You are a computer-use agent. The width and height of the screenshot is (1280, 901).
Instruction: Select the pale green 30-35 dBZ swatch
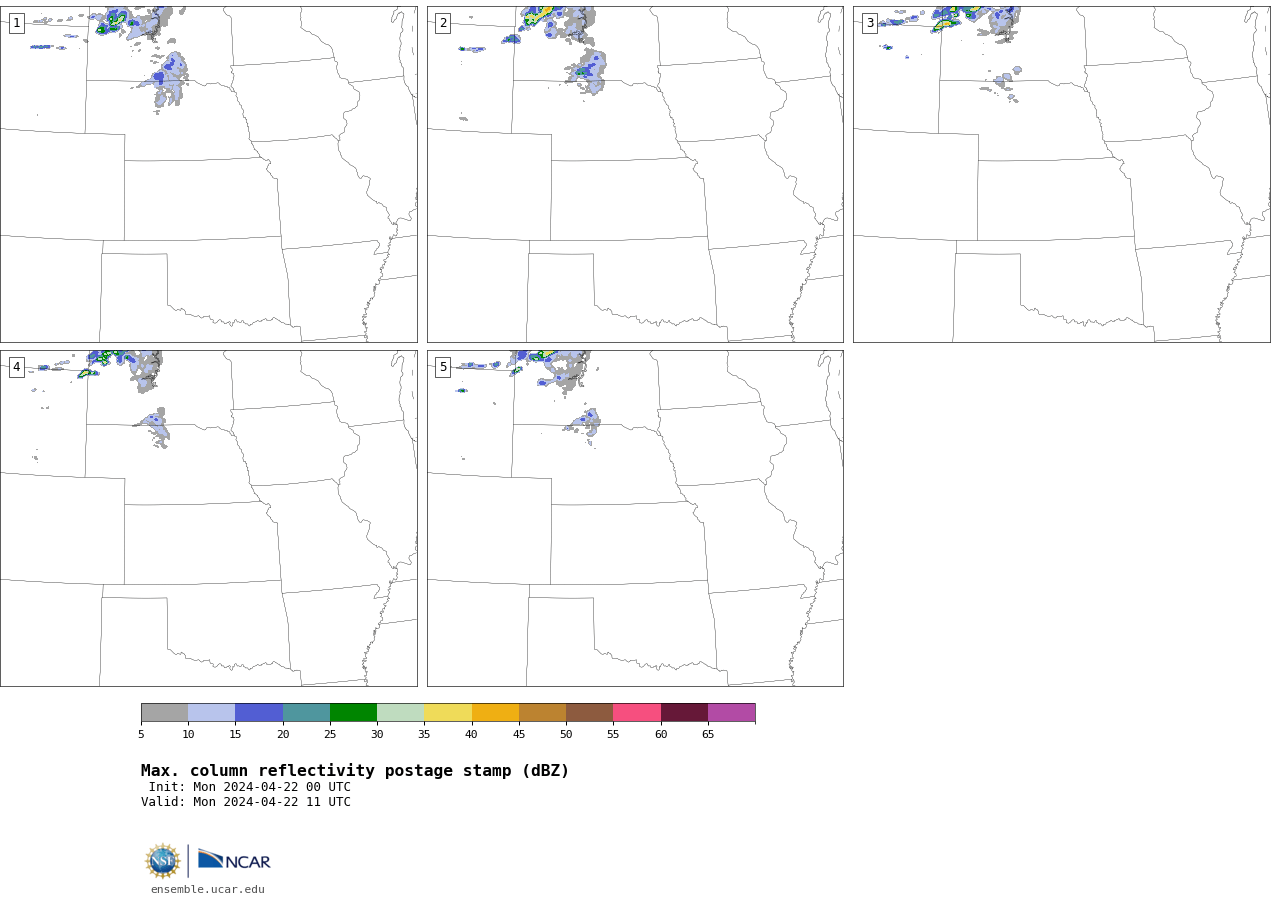point(401,713)
